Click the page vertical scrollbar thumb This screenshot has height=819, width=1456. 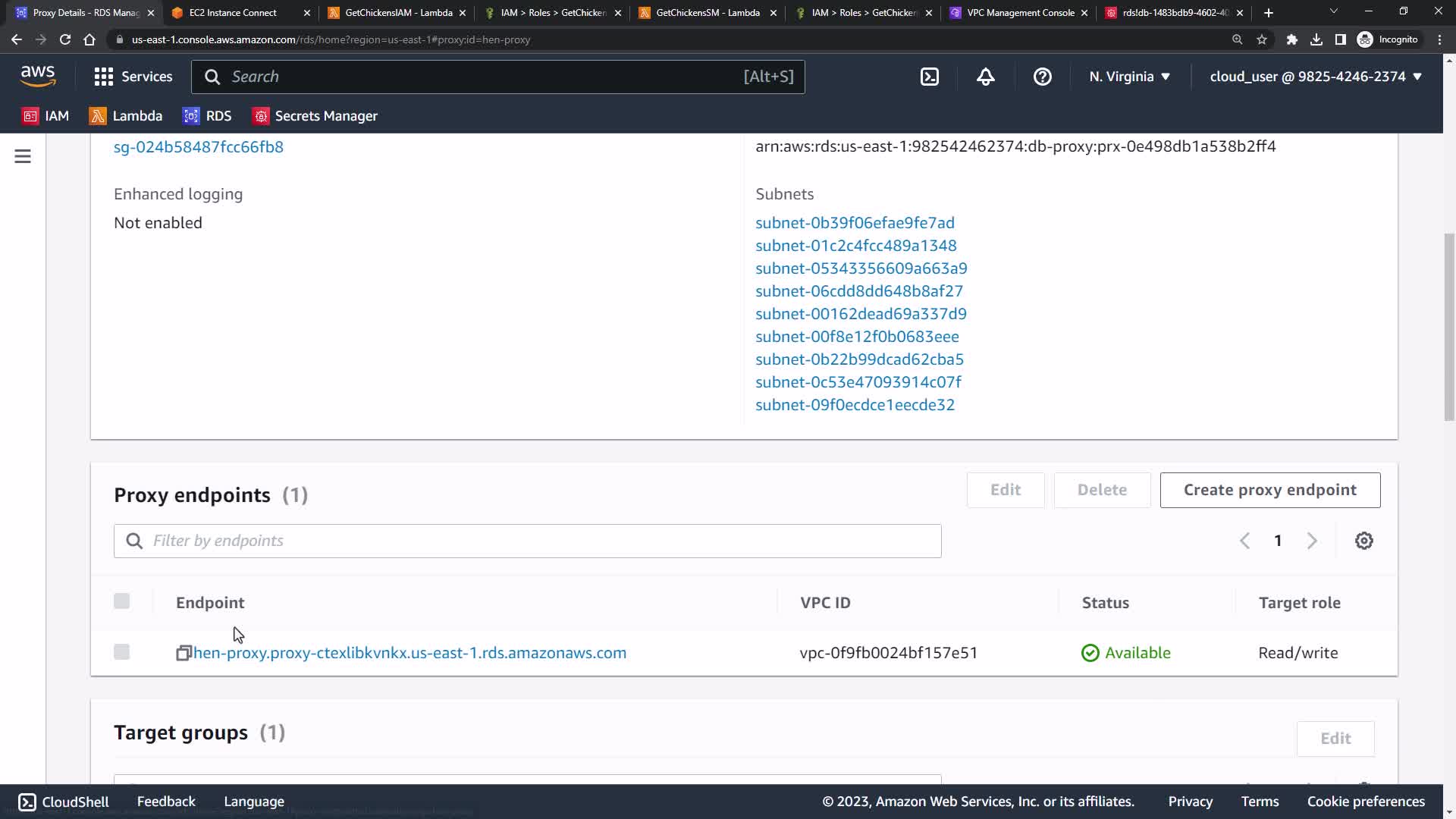point(1449,326)
